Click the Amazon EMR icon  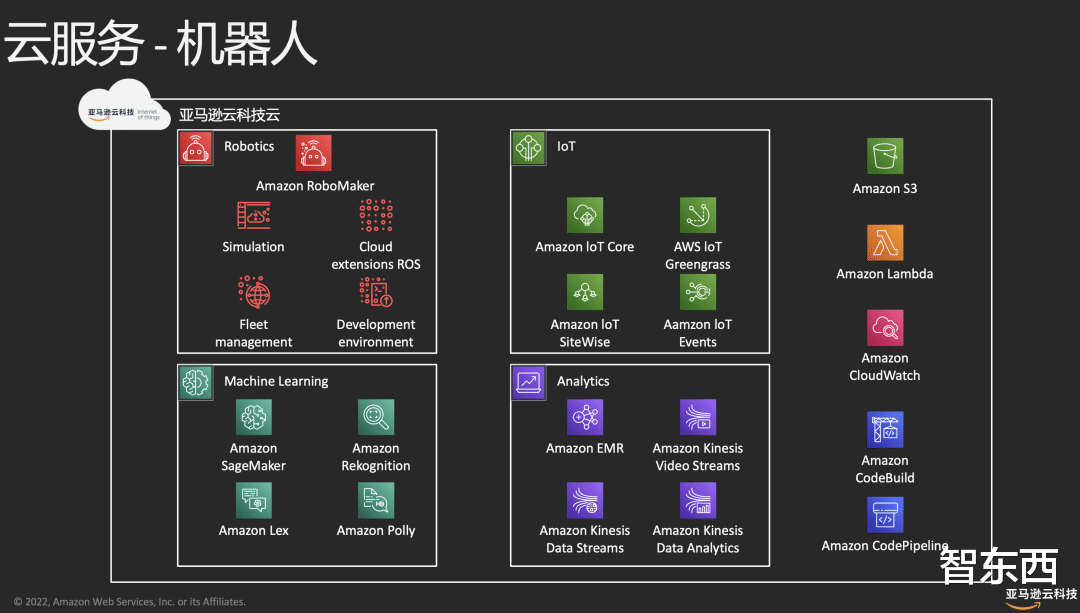[x=585, y=417]
